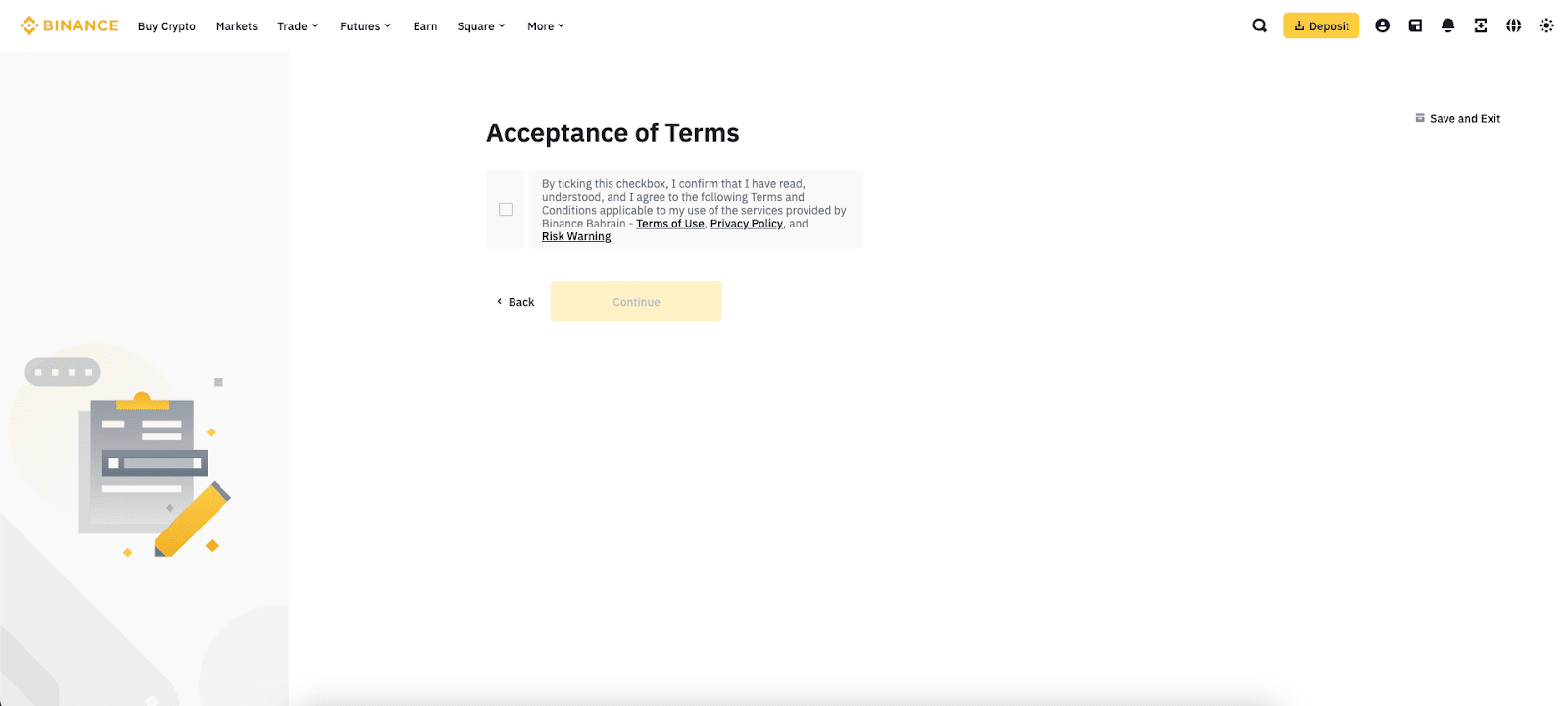Open the search magnifier icon
1568x706 pixels.
[1259, 25]
